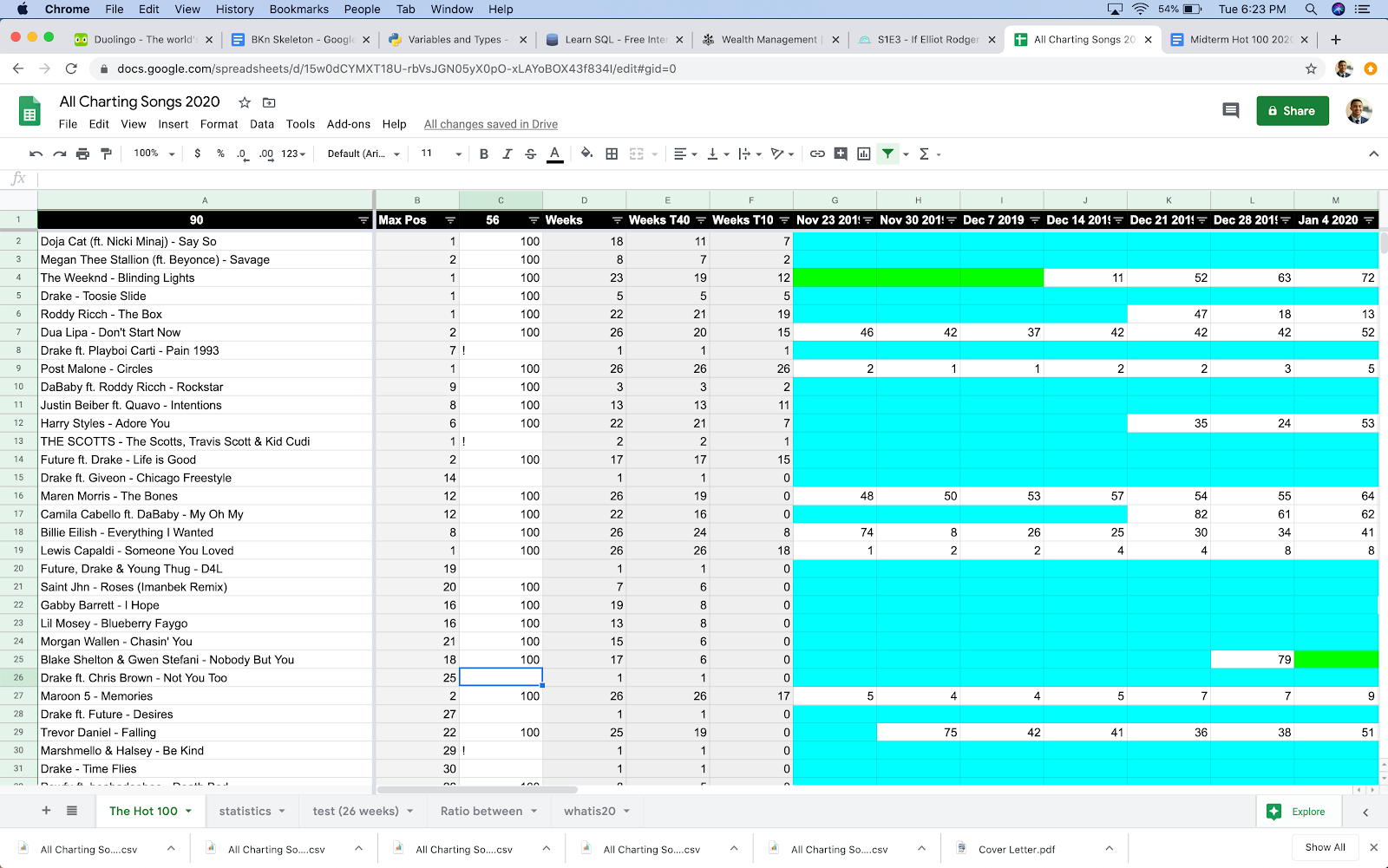Screen dimensions: 1388x868
Task: Open the Format menu in Sheets
Action: click(219, 124)
